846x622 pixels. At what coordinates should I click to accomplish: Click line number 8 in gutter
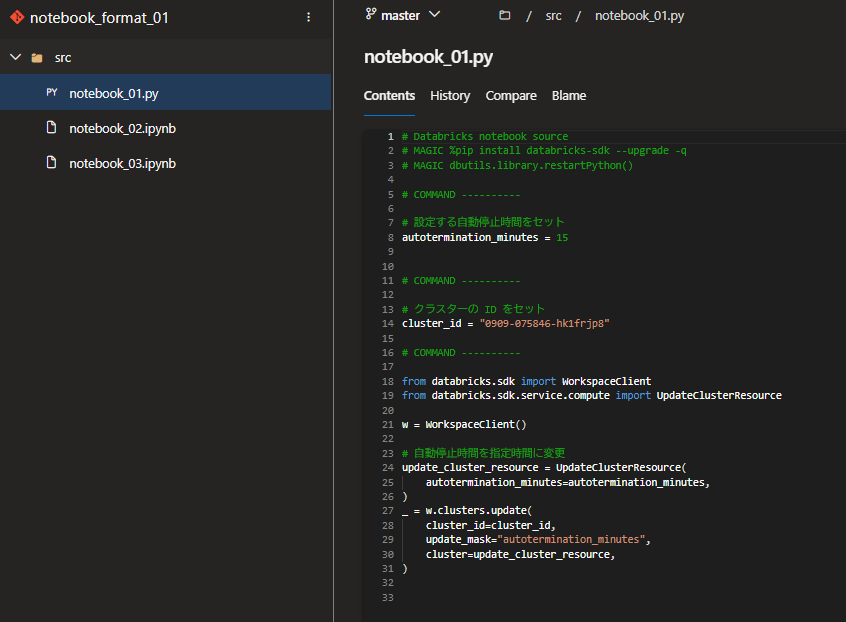pyautogui.click(x=391, y=237)
